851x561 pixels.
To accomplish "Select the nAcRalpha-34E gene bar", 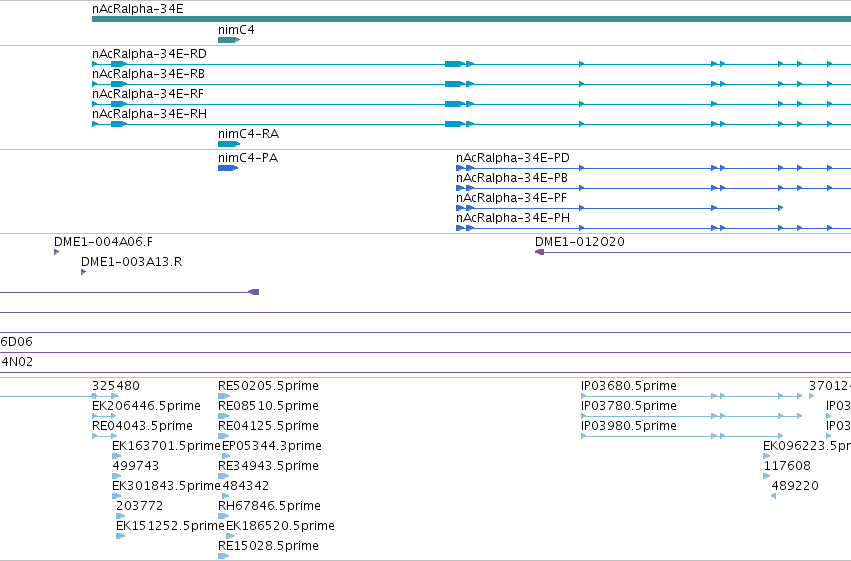I will point(471,19).
